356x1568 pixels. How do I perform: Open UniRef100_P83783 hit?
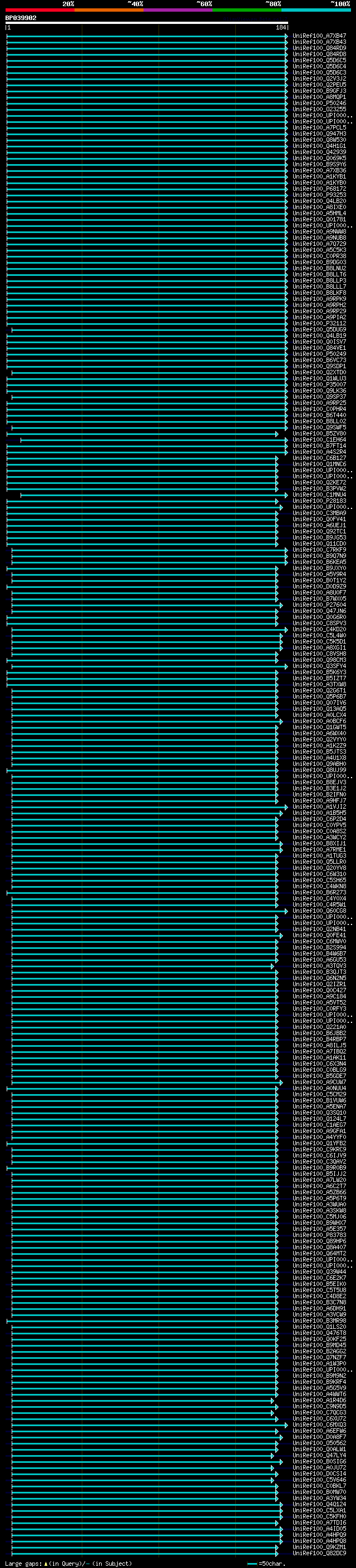[319, 1235]
